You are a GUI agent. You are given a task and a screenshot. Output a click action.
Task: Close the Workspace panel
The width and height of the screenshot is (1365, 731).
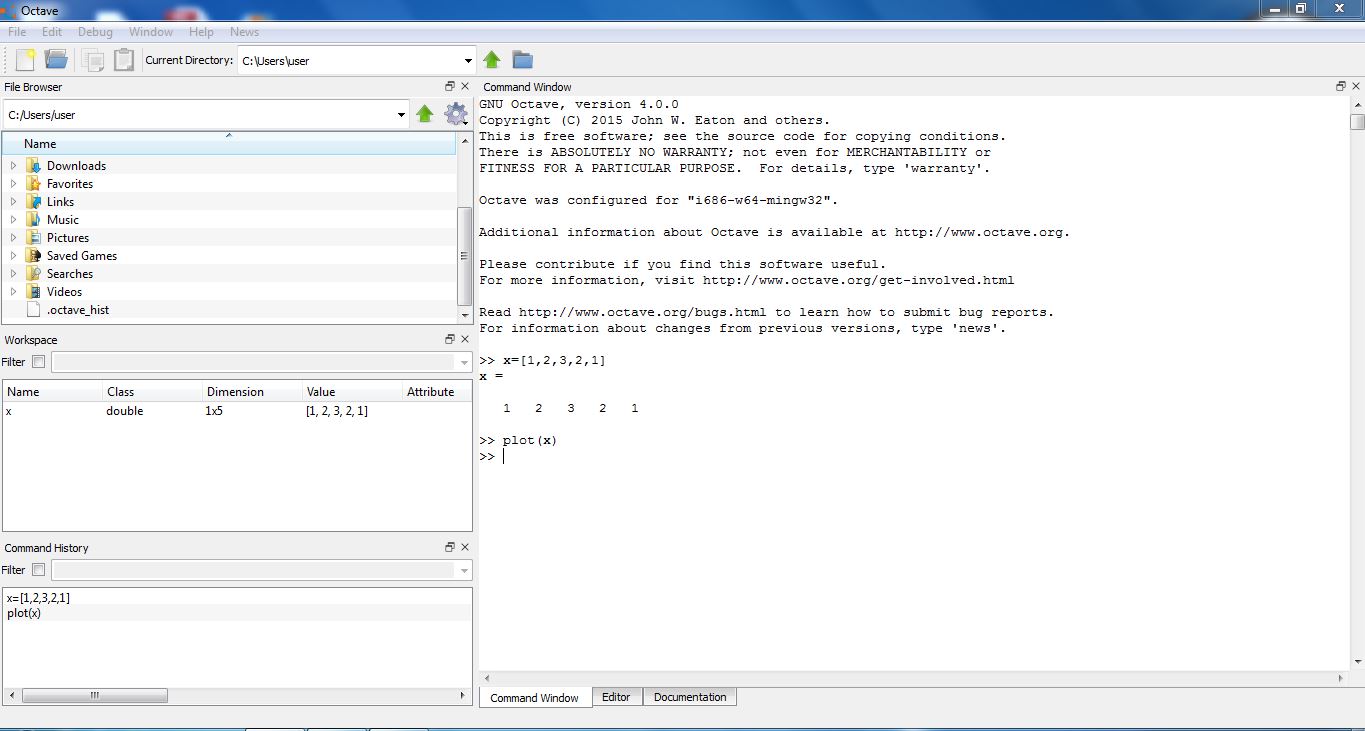tap(465, 340)
